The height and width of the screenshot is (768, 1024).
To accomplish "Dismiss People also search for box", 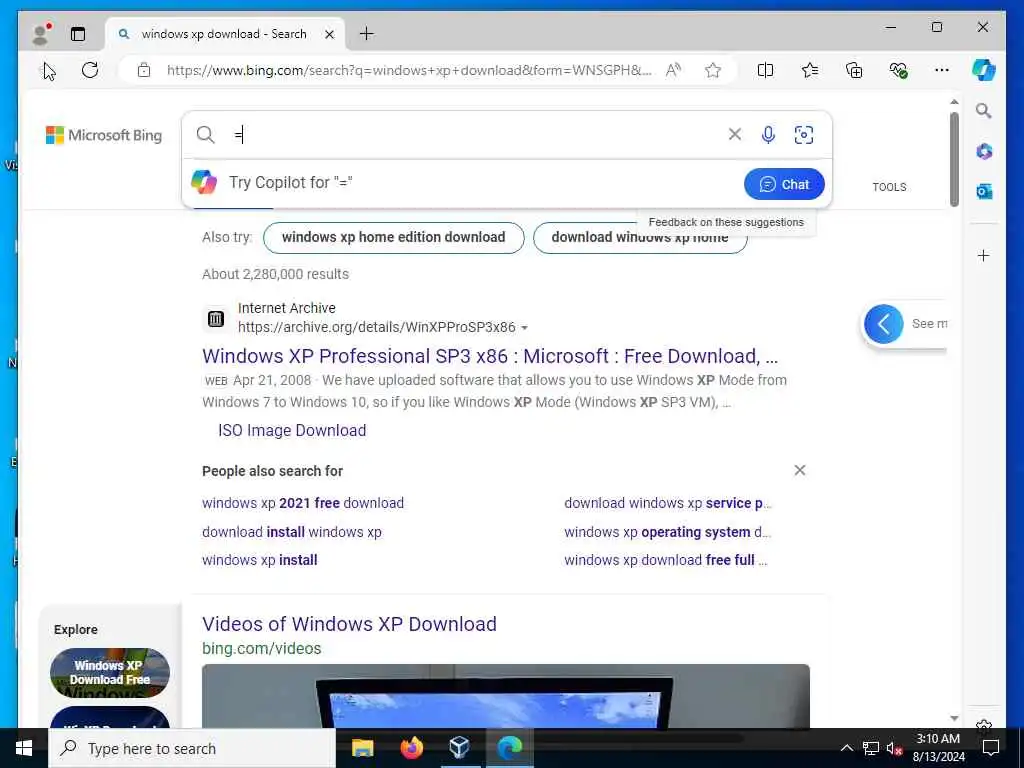I will pyautogui.click(x=800, y=470).
